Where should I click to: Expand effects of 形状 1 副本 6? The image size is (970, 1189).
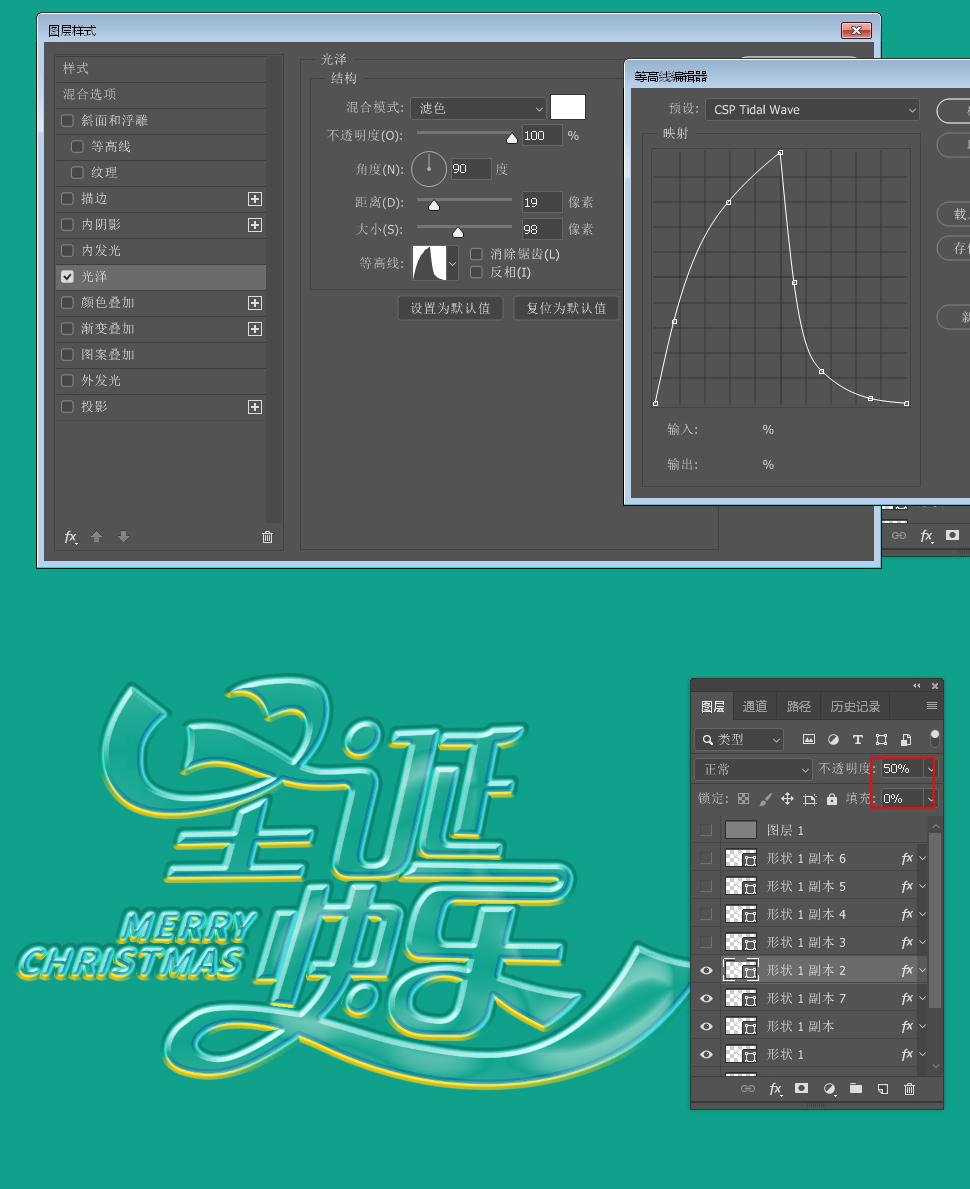922,858
